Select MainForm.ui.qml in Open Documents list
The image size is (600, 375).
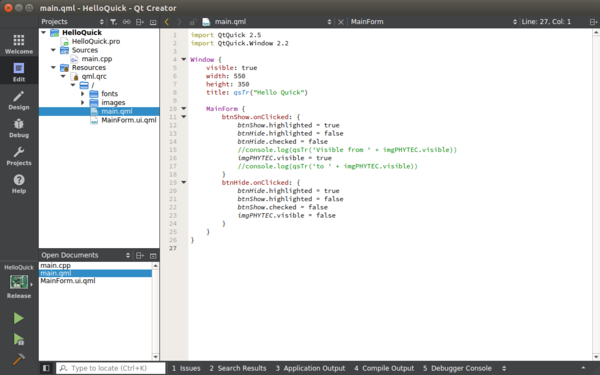(x=68, y=281)
